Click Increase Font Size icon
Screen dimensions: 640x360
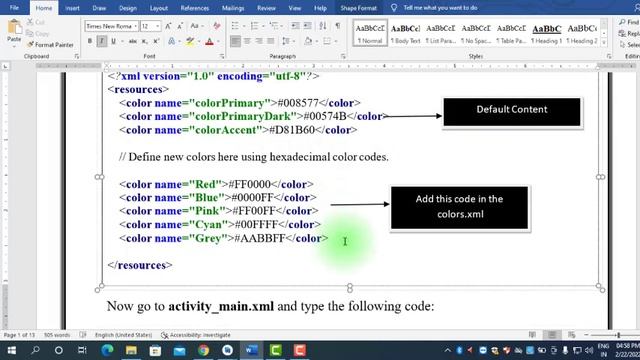(168, 26)
